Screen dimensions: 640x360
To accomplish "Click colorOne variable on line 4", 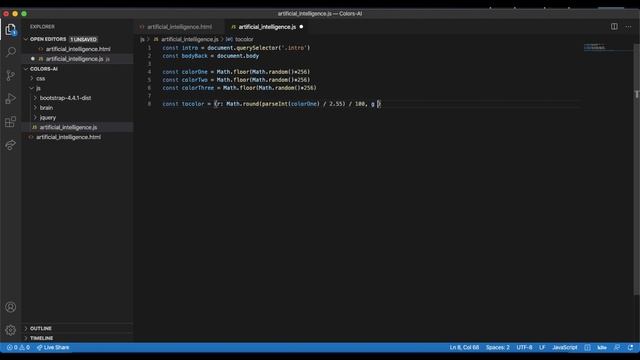I will 194,72.
